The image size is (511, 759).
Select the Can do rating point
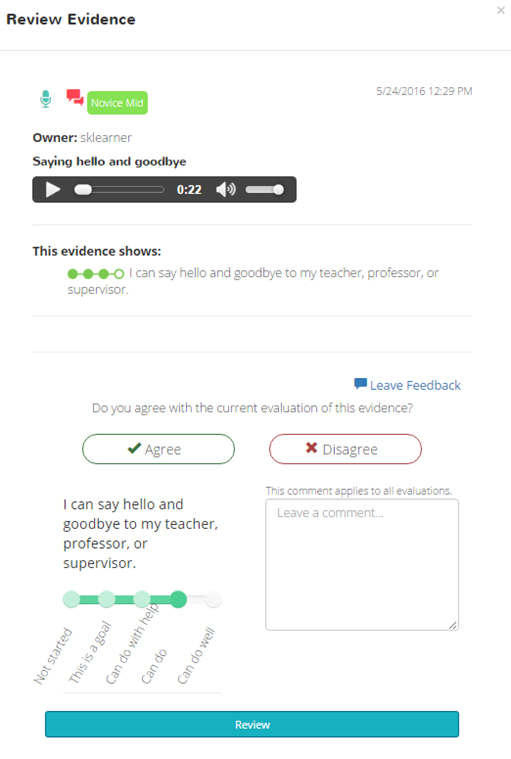[178, 599]
